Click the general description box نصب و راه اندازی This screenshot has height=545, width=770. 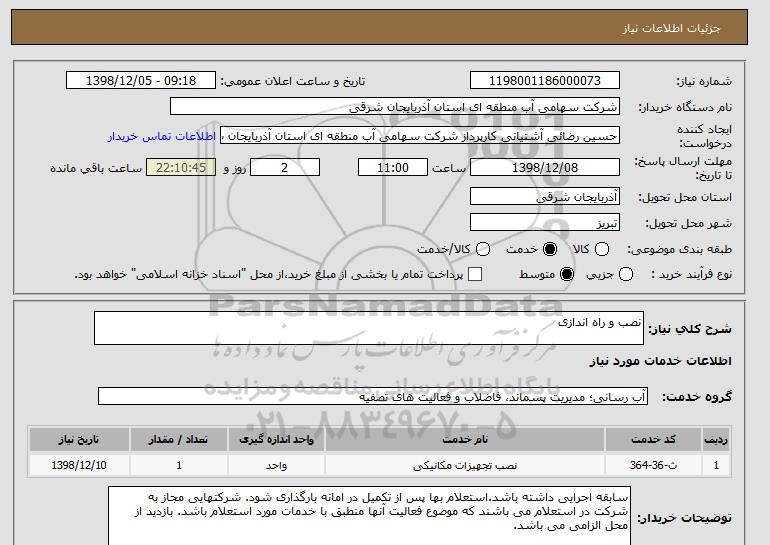(x=368, y=328)
